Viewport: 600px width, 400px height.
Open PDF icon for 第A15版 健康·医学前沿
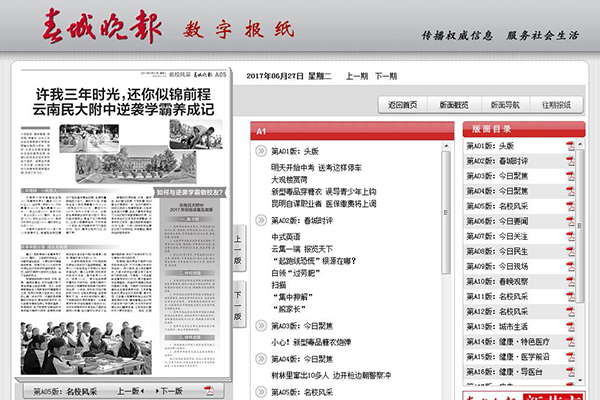pyautogui.click(x=570, y=357)
